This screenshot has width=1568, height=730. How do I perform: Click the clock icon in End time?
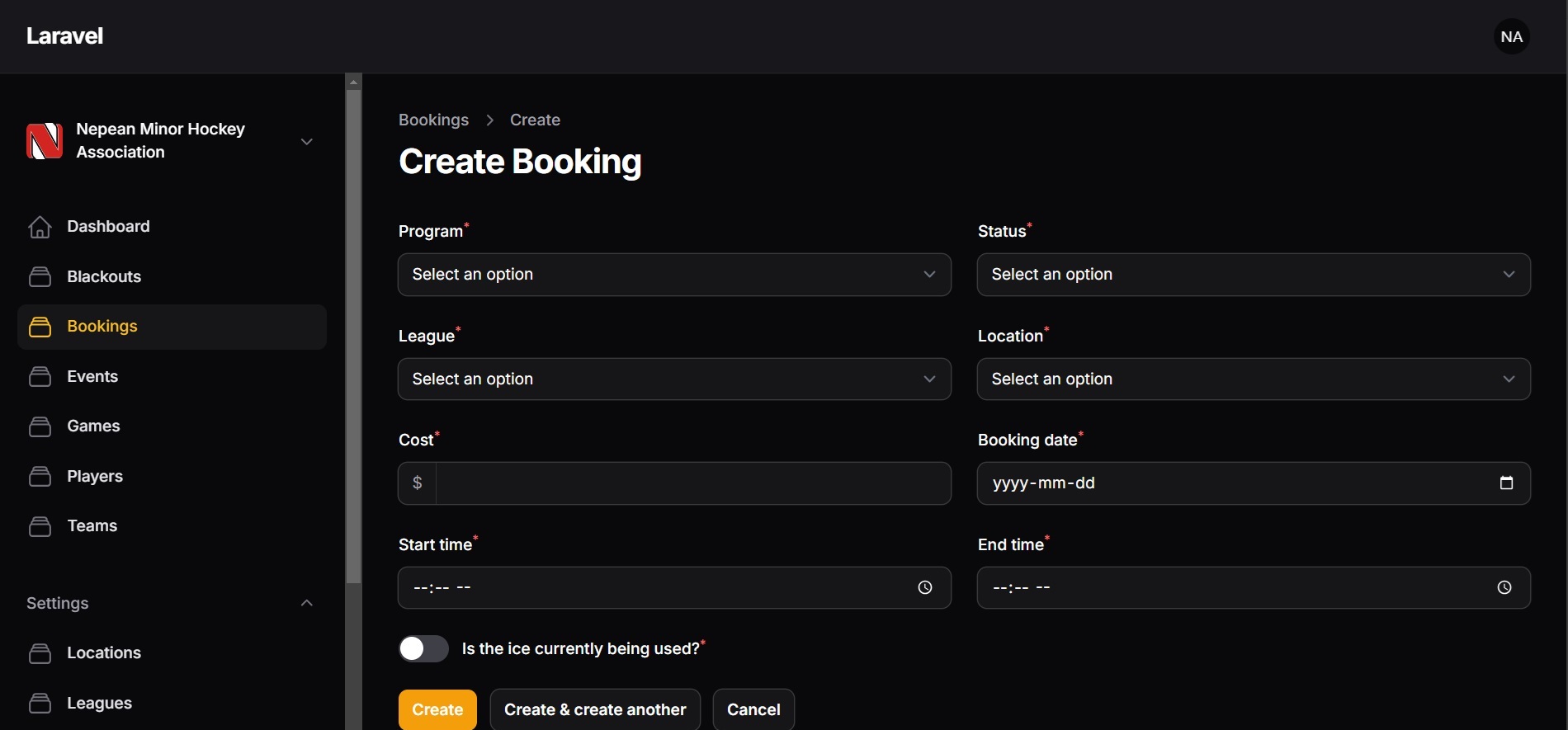pyautogui.click(x=1504, y=587)
